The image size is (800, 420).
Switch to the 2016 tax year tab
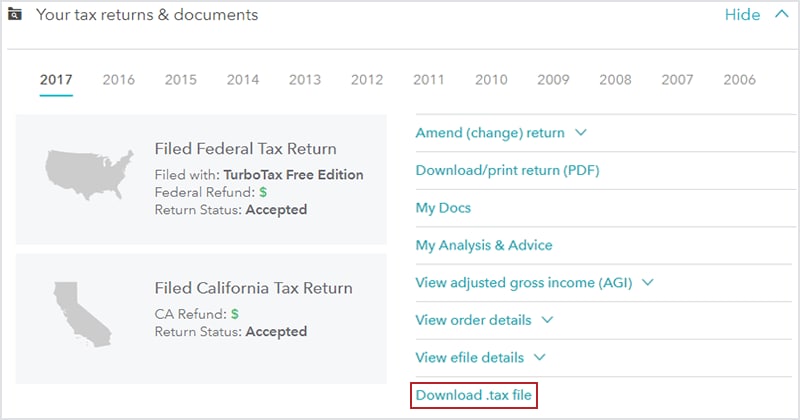(x=118, y=80)
